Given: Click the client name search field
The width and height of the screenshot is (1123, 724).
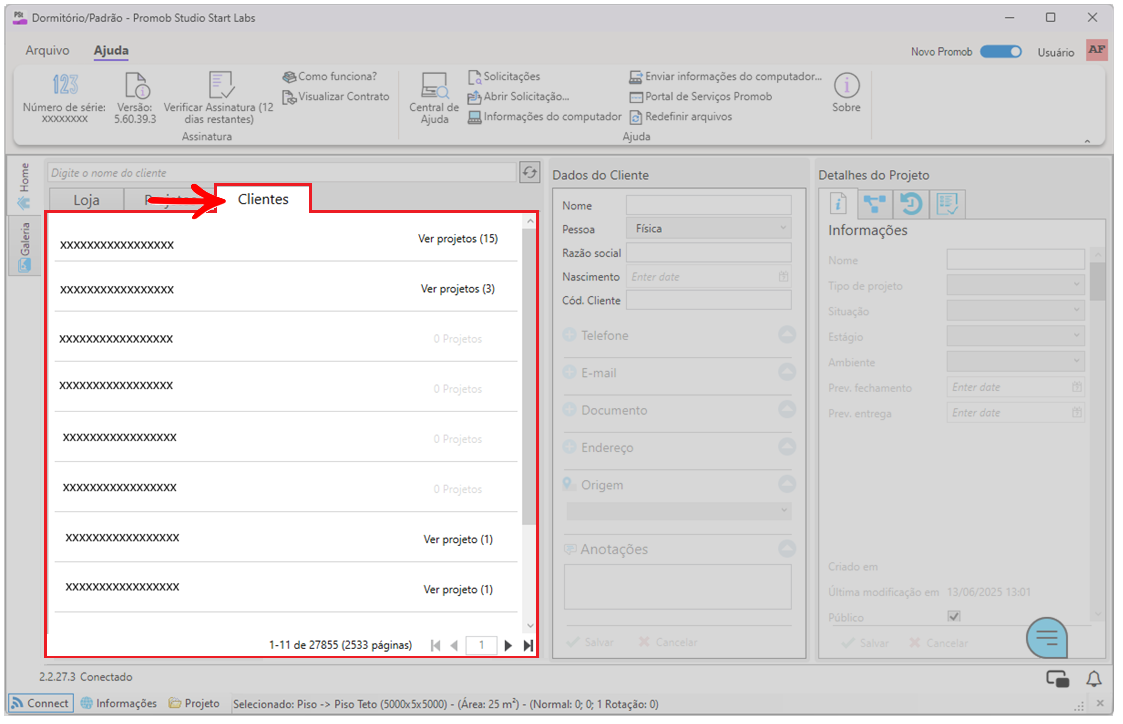Looking at the screenshot, I should (281, 173).
